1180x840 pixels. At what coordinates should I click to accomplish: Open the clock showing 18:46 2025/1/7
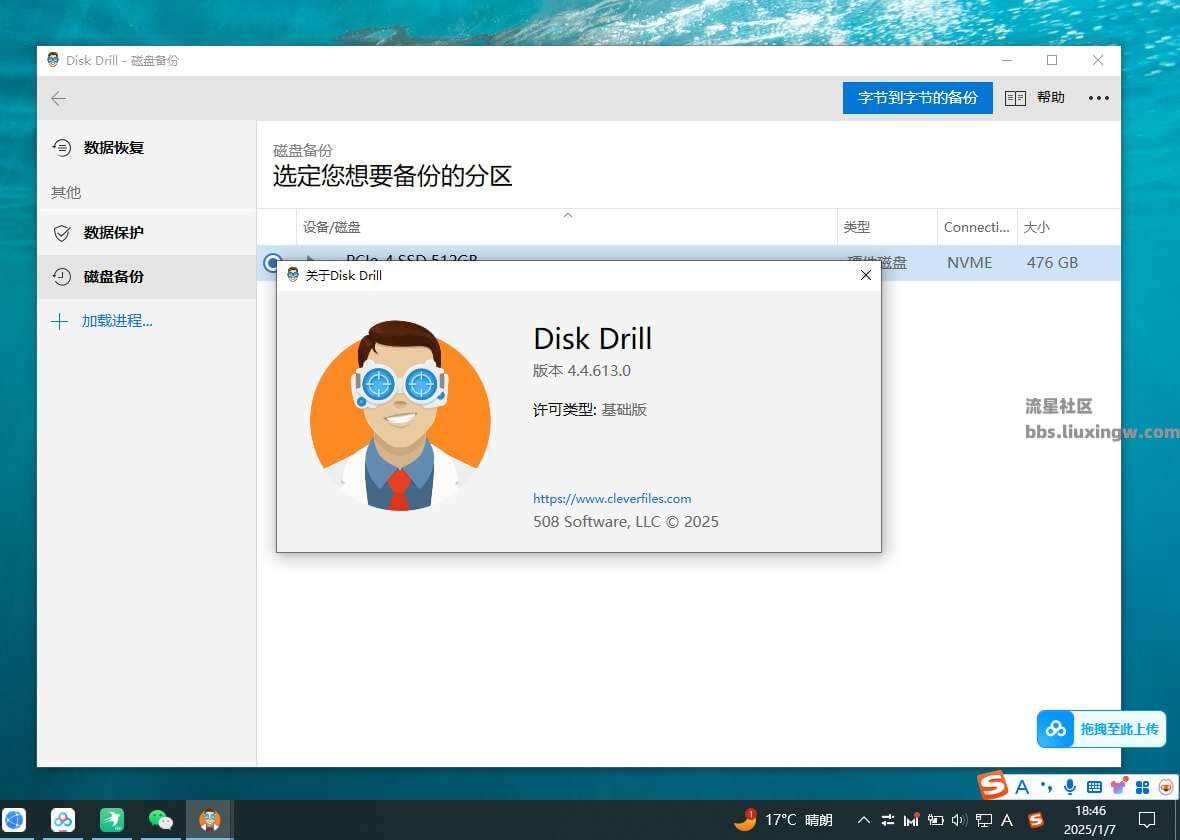[x=1090, y=820]
